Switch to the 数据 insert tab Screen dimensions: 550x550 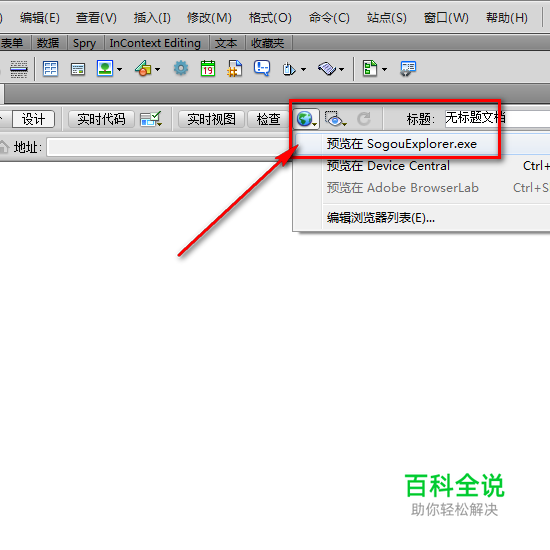48,43
